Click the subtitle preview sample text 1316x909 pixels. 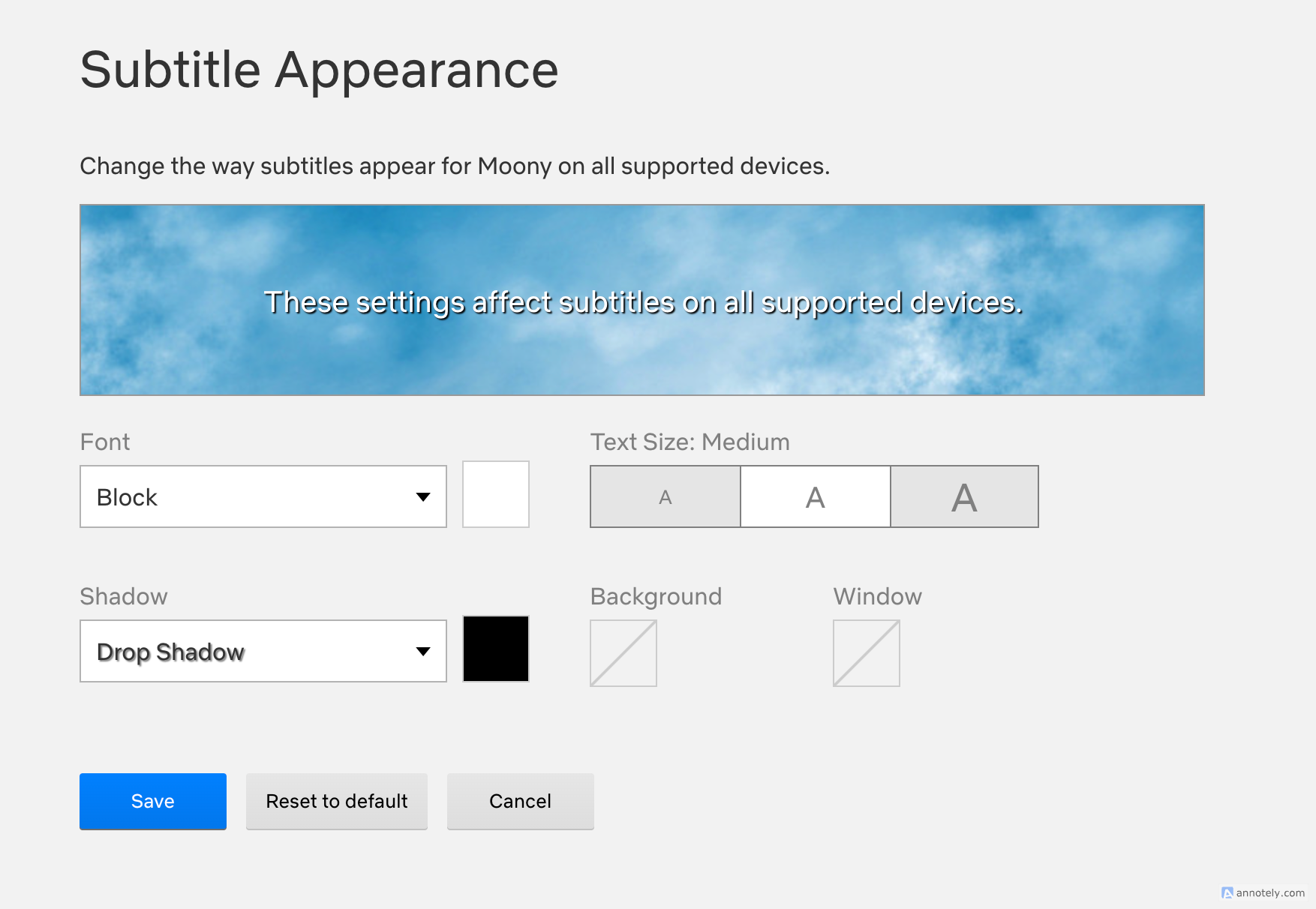pyautogui.click(x=643, y=302)
